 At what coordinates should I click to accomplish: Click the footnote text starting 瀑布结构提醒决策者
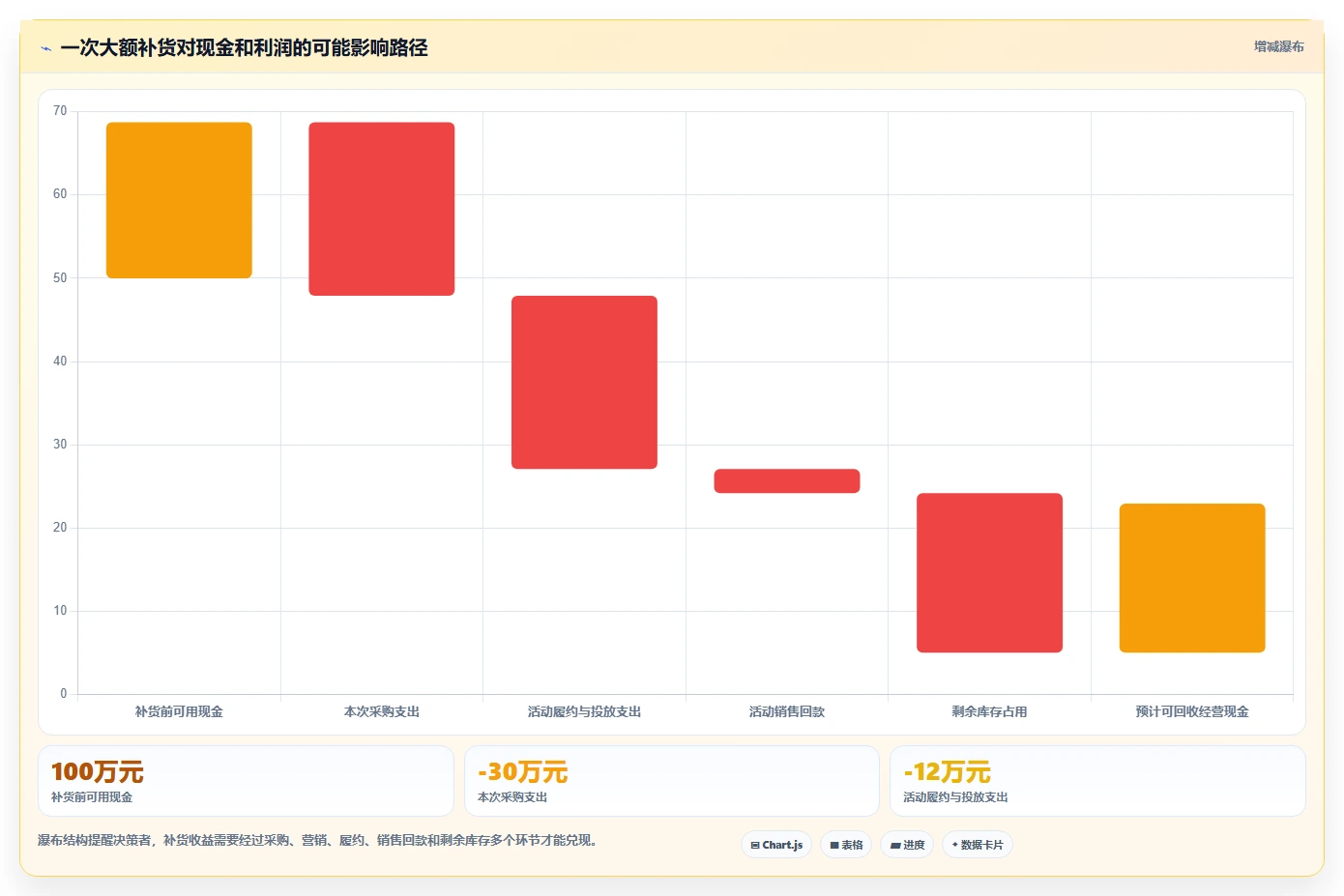click(x=319, y=840)
